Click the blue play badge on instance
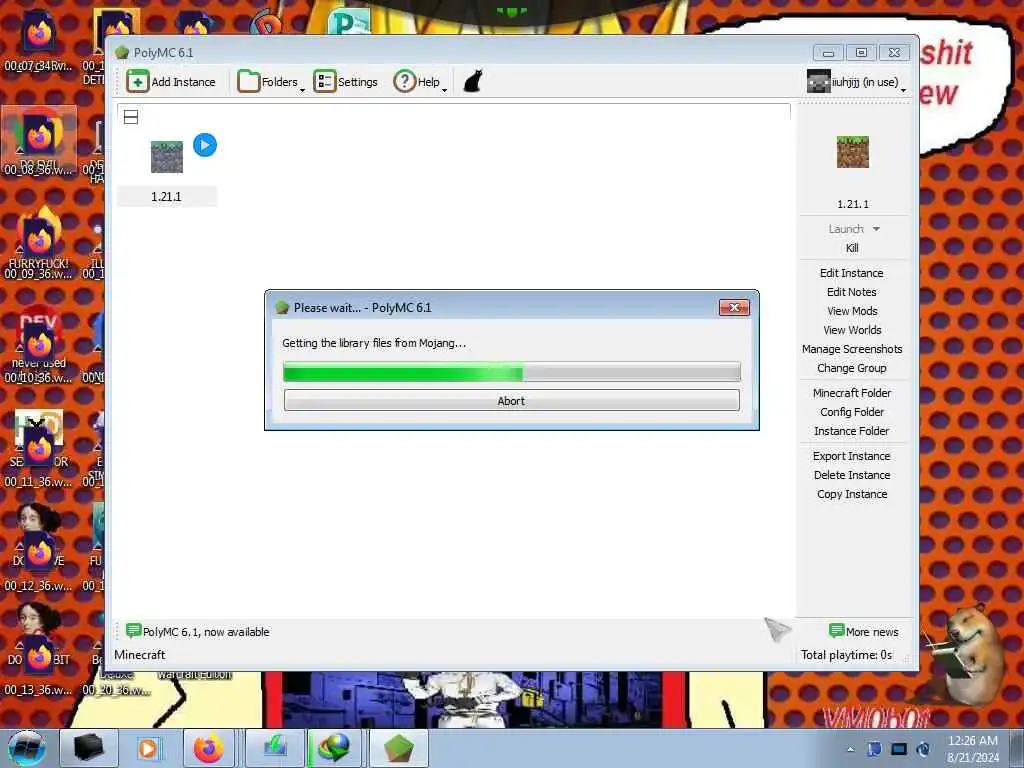 [205, 145]
